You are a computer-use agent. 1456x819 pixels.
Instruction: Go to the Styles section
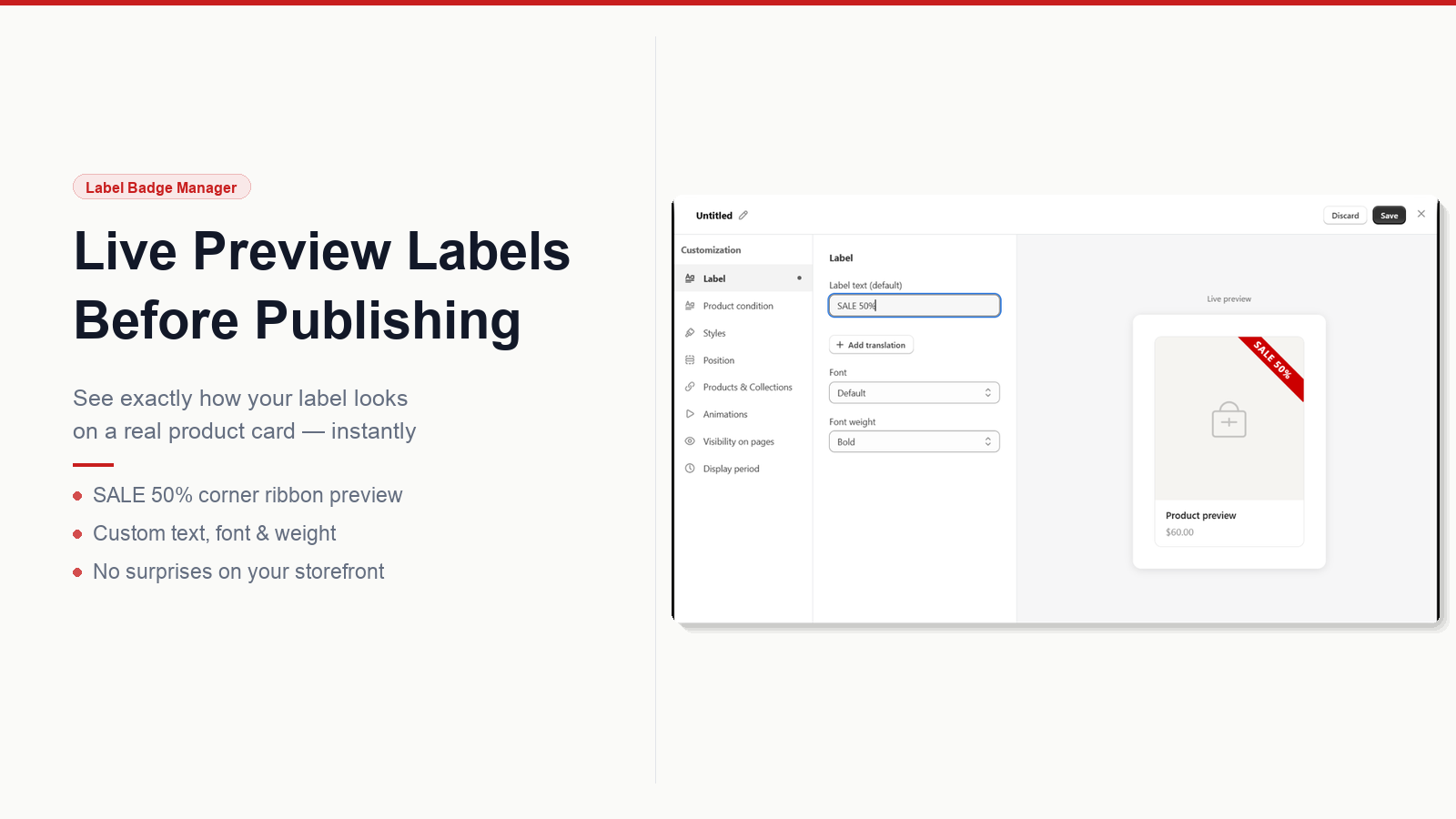[744, 333]
